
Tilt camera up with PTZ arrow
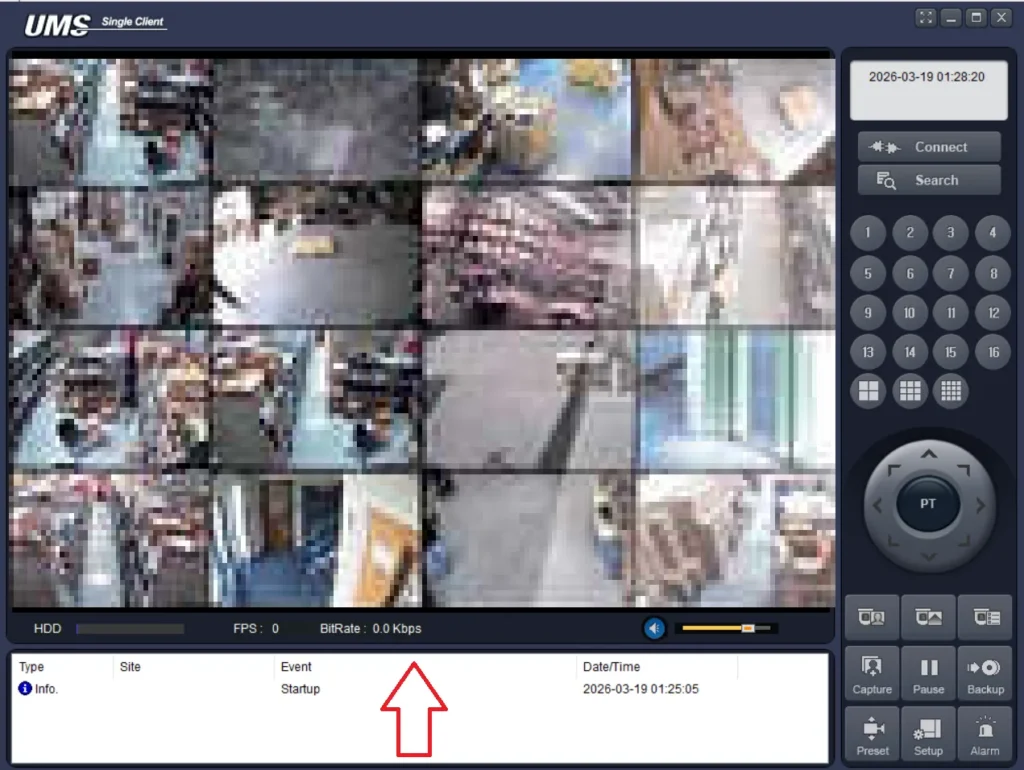point(928,455)
